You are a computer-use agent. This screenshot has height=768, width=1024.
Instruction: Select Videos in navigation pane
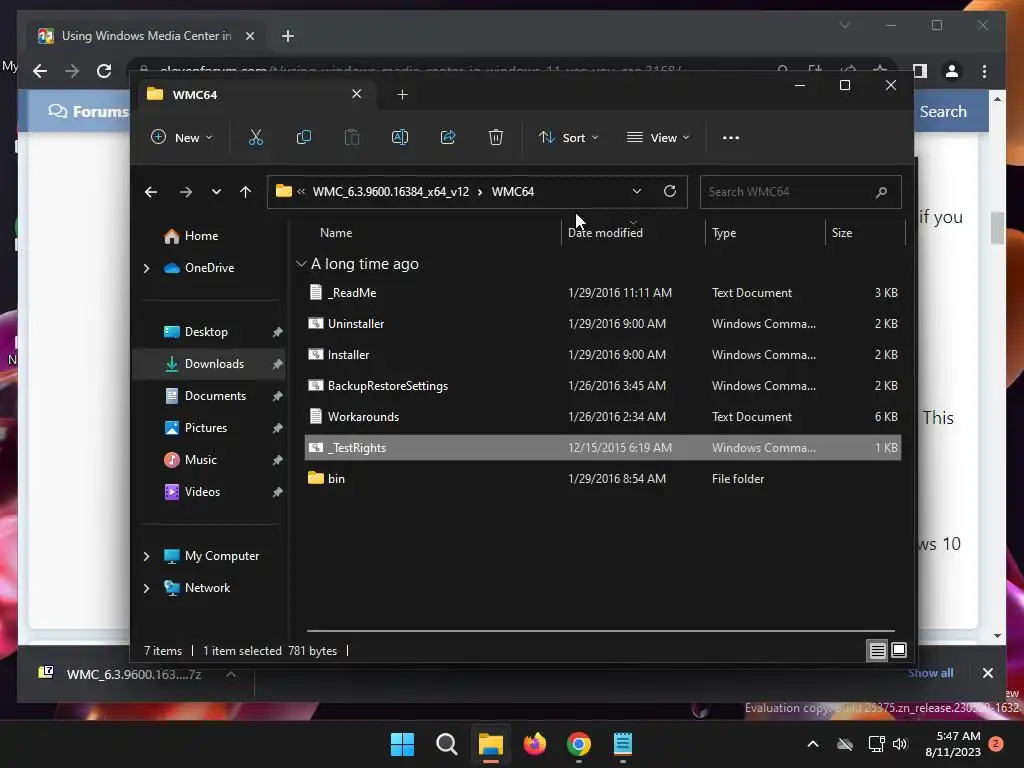(x=210, y=492)
